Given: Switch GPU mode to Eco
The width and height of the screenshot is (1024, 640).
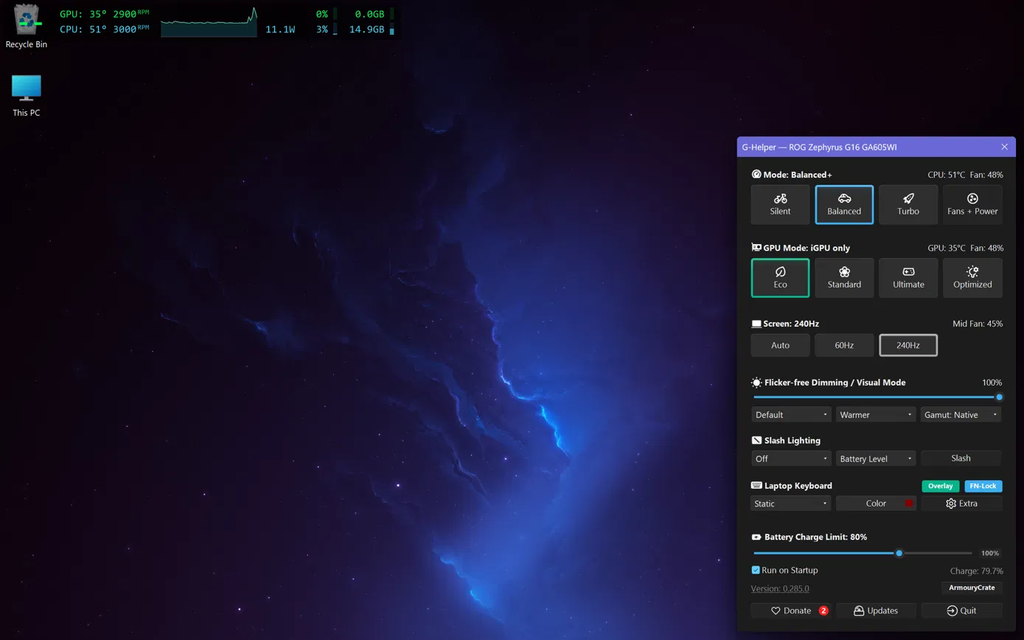Looking at the screenshot, I should tap(780, 278).
